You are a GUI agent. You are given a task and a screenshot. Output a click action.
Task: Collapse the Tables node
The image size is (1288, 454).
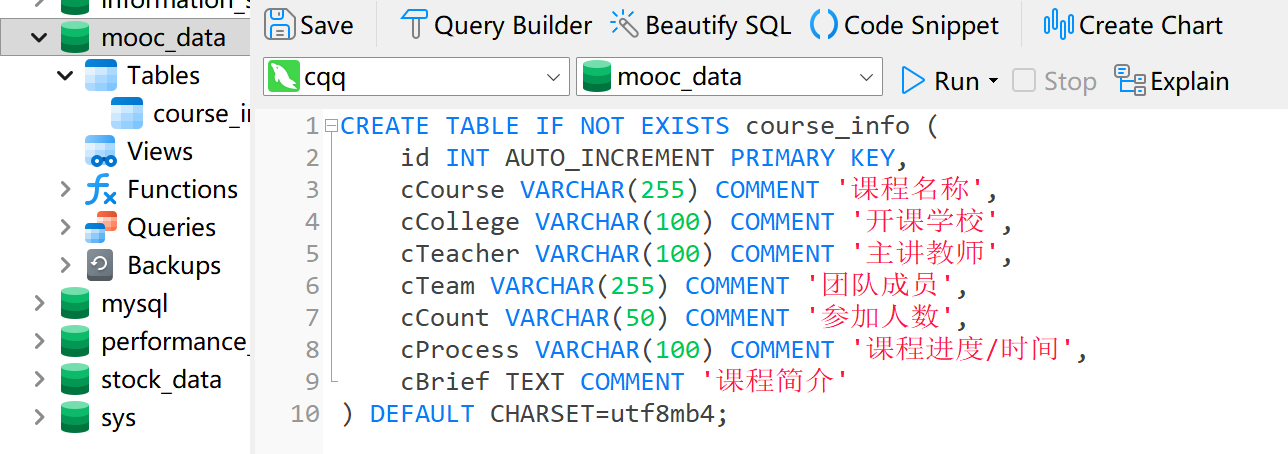point(65,76)
